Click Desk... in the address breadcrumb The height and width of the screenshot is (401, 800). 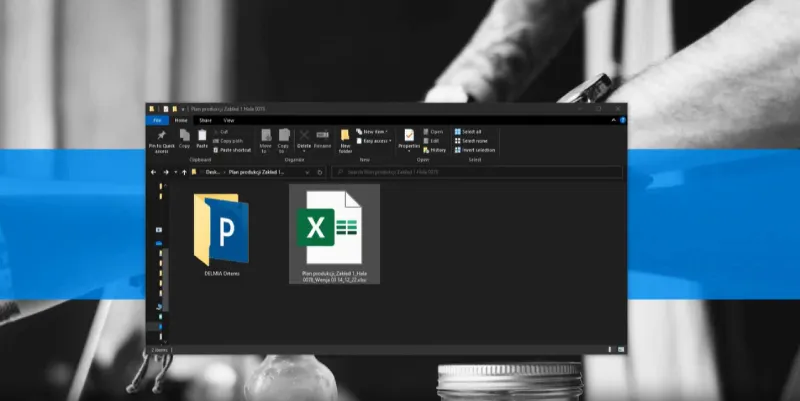[213, 172]
